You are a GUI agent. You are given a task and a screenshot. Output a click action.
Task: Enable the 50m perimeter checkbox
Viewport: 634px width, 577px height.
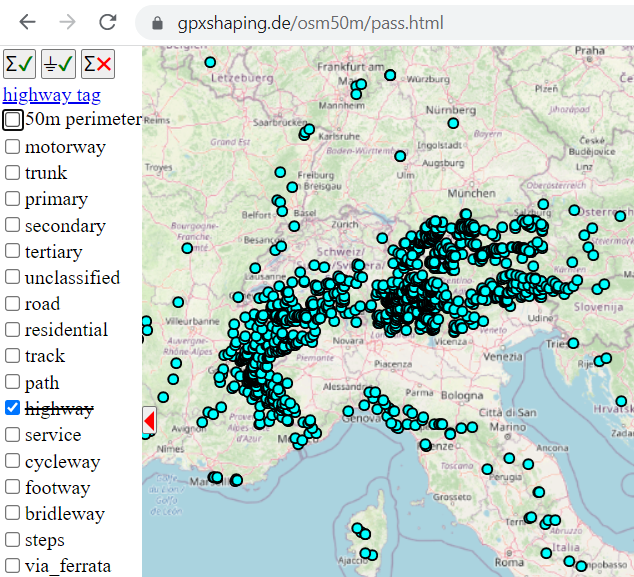(13, 120)
